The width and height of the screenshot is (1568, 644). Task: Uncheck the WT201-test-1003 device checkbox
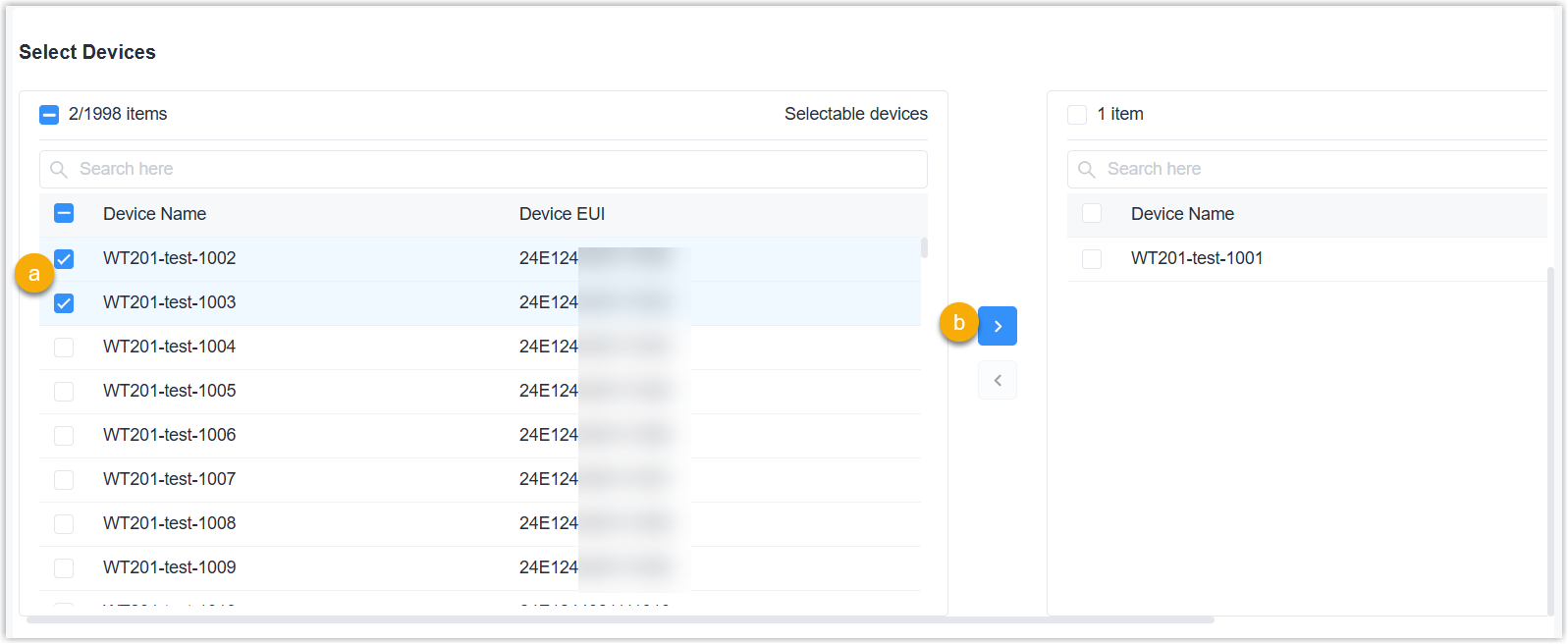[64, 303]
